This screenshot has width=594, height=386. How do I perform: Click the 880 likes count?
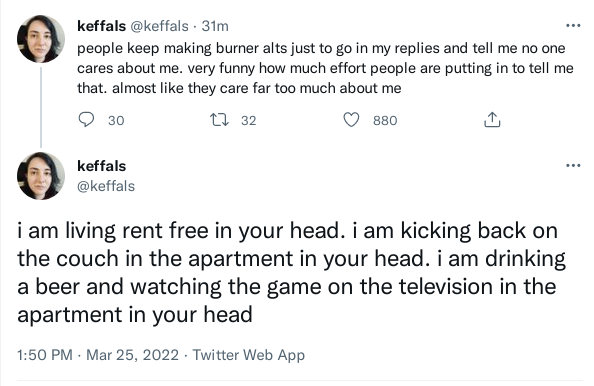click(x=385, y=120)
